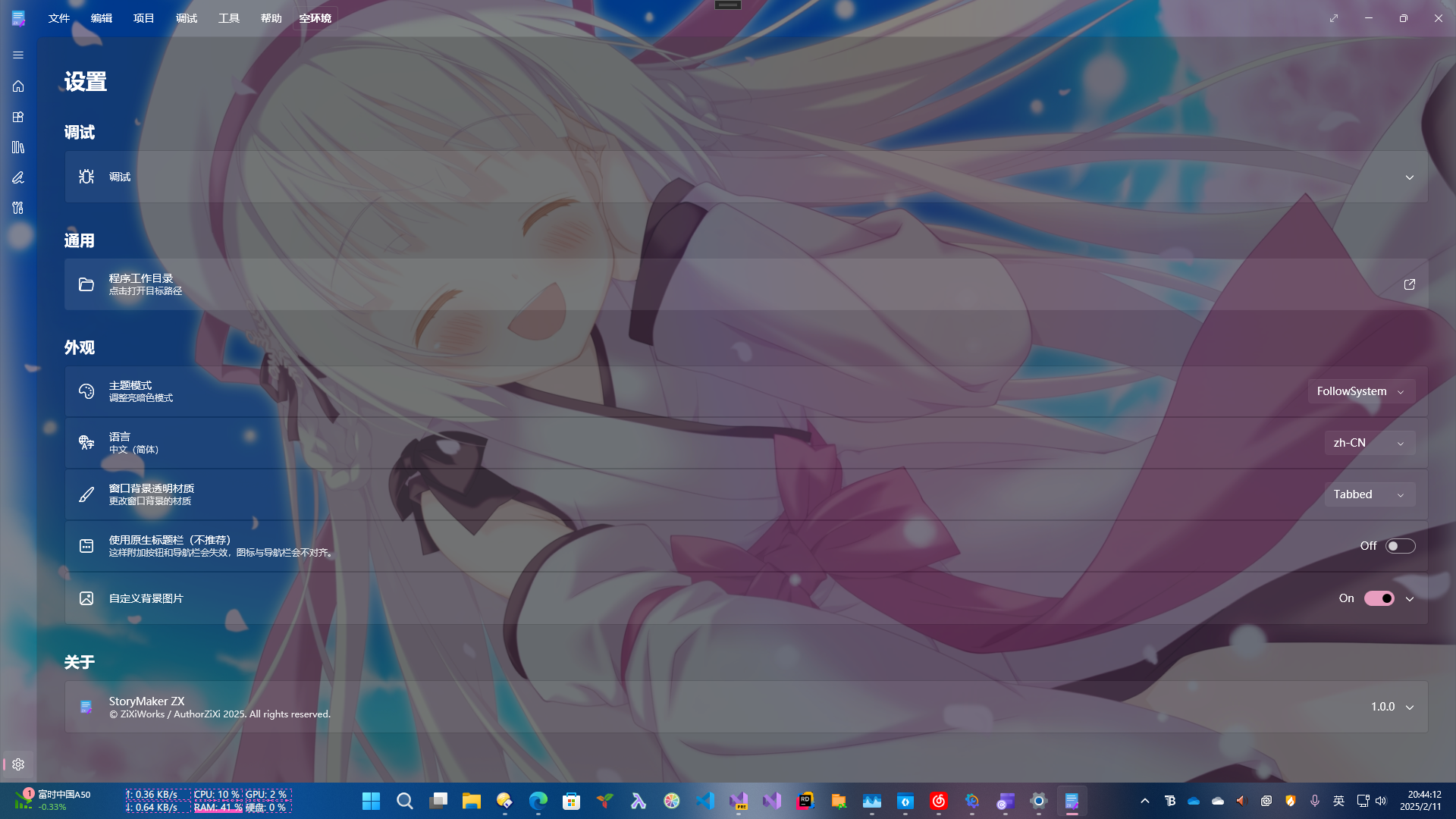Open the grid dashboard sidebar icon

[x=18, y=117]
